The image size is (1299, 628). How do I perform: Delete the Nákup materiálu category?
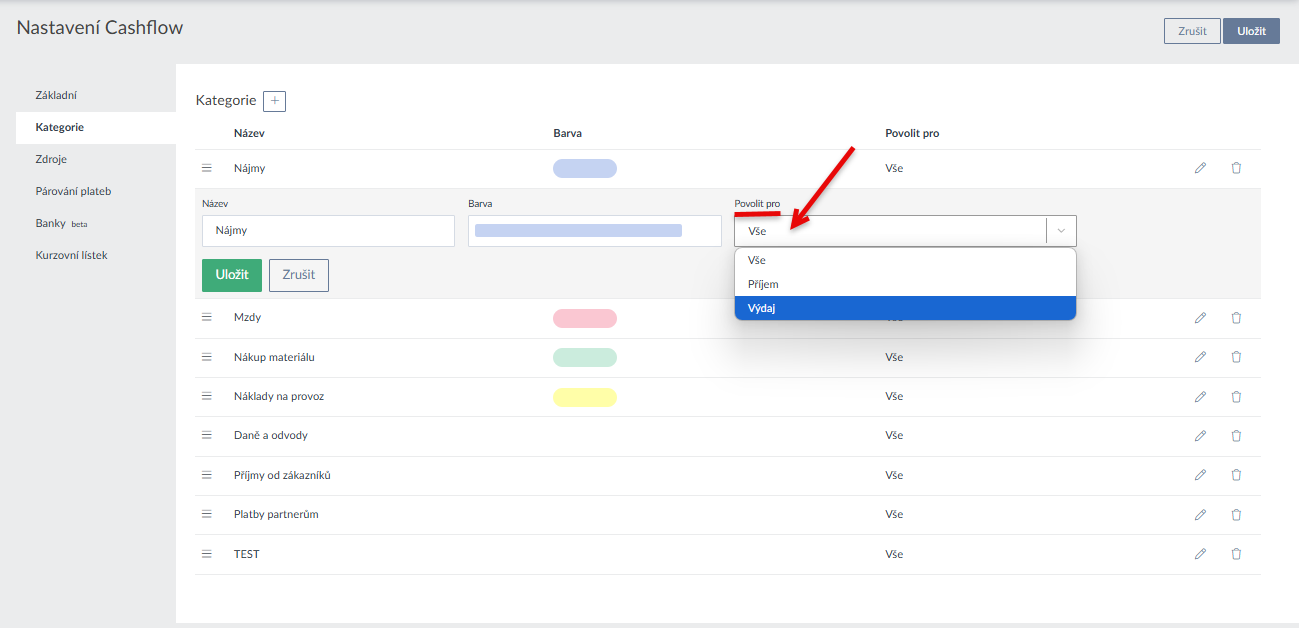(x=1236, y=357)
